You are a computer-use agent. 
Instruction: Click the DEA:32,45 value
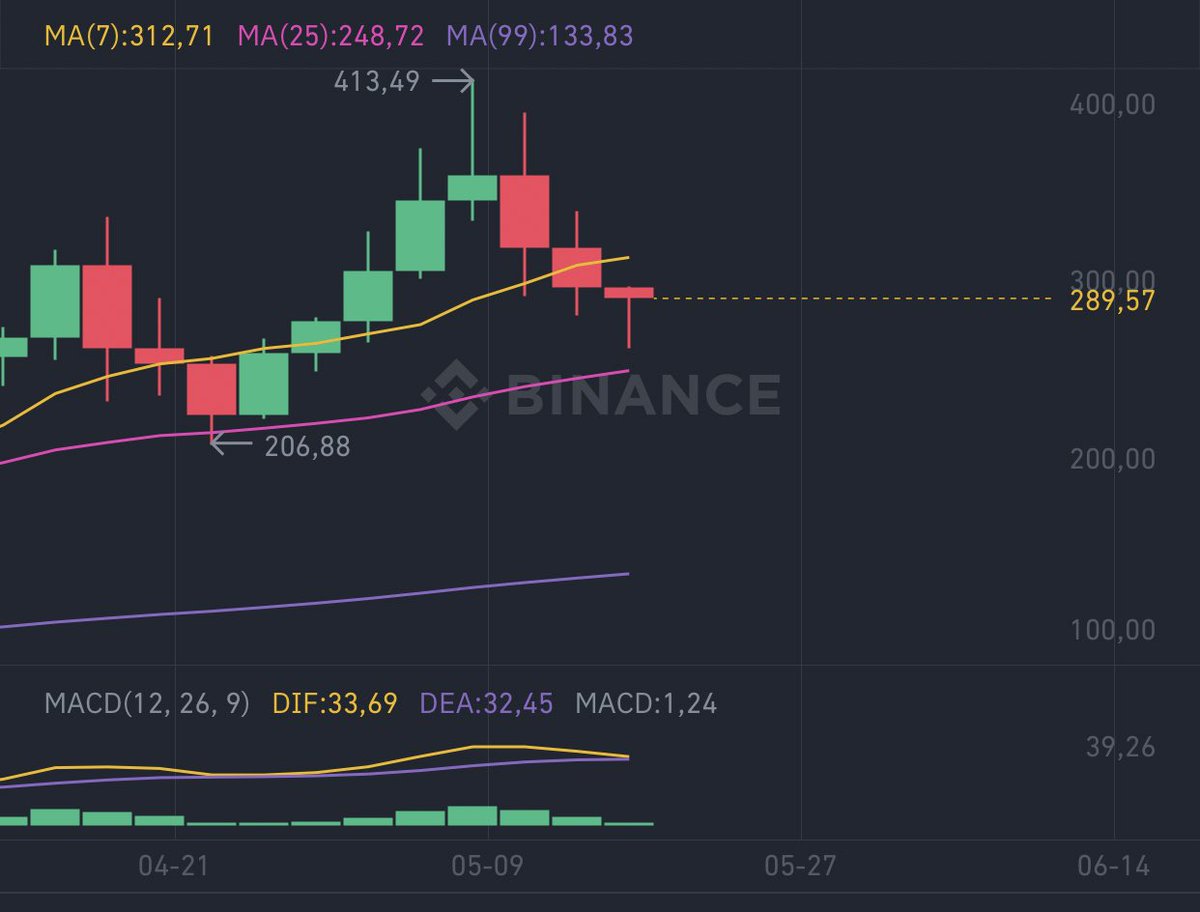[x=486, y=704]
